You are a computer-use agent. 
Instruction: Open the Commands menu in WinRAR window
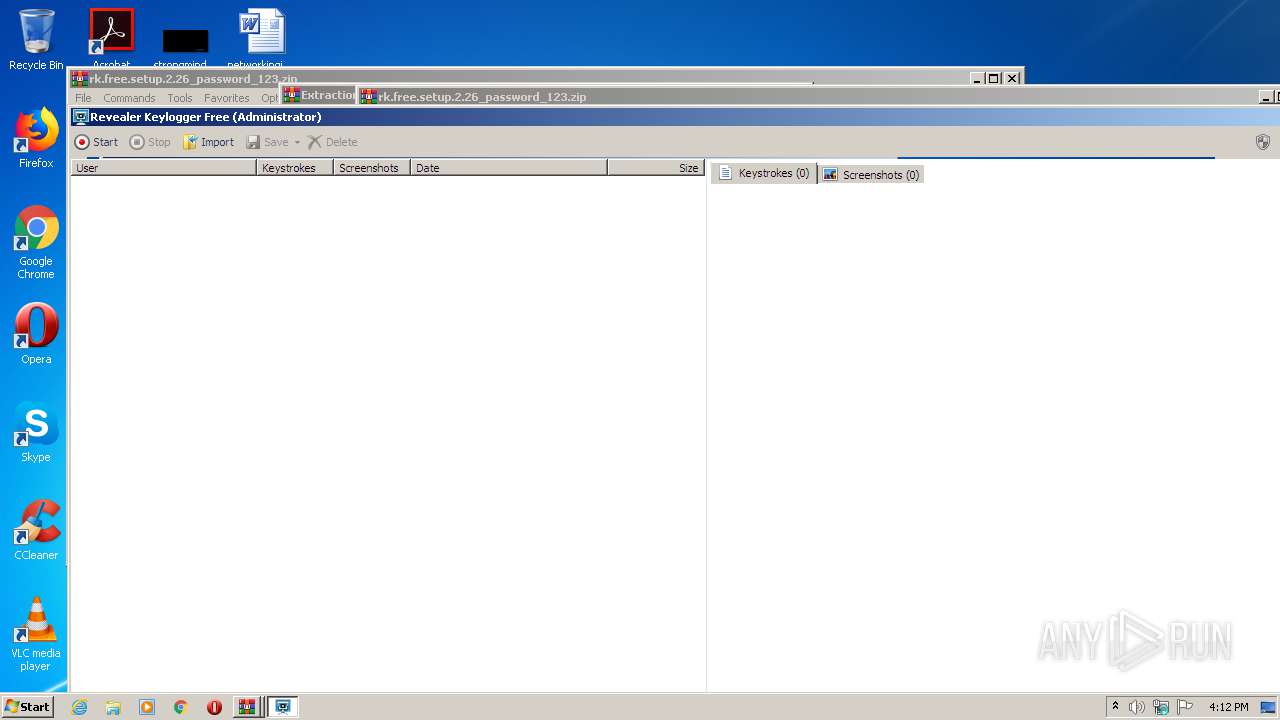click(x=129, y=98)
